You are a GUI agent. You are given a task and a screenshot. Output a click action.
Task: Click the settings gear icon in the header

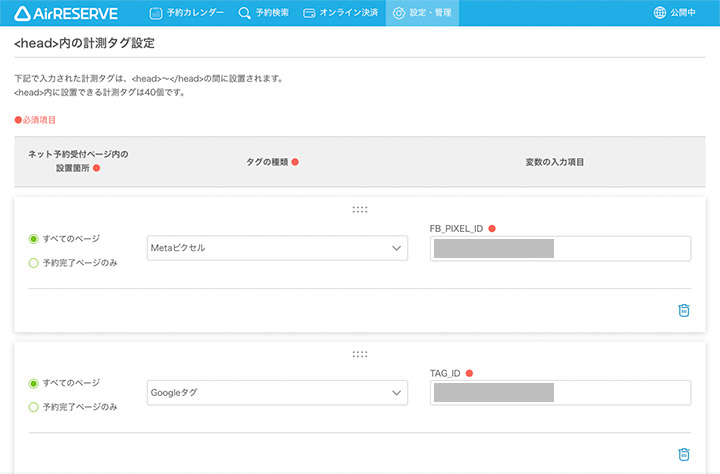pos(399,13)
